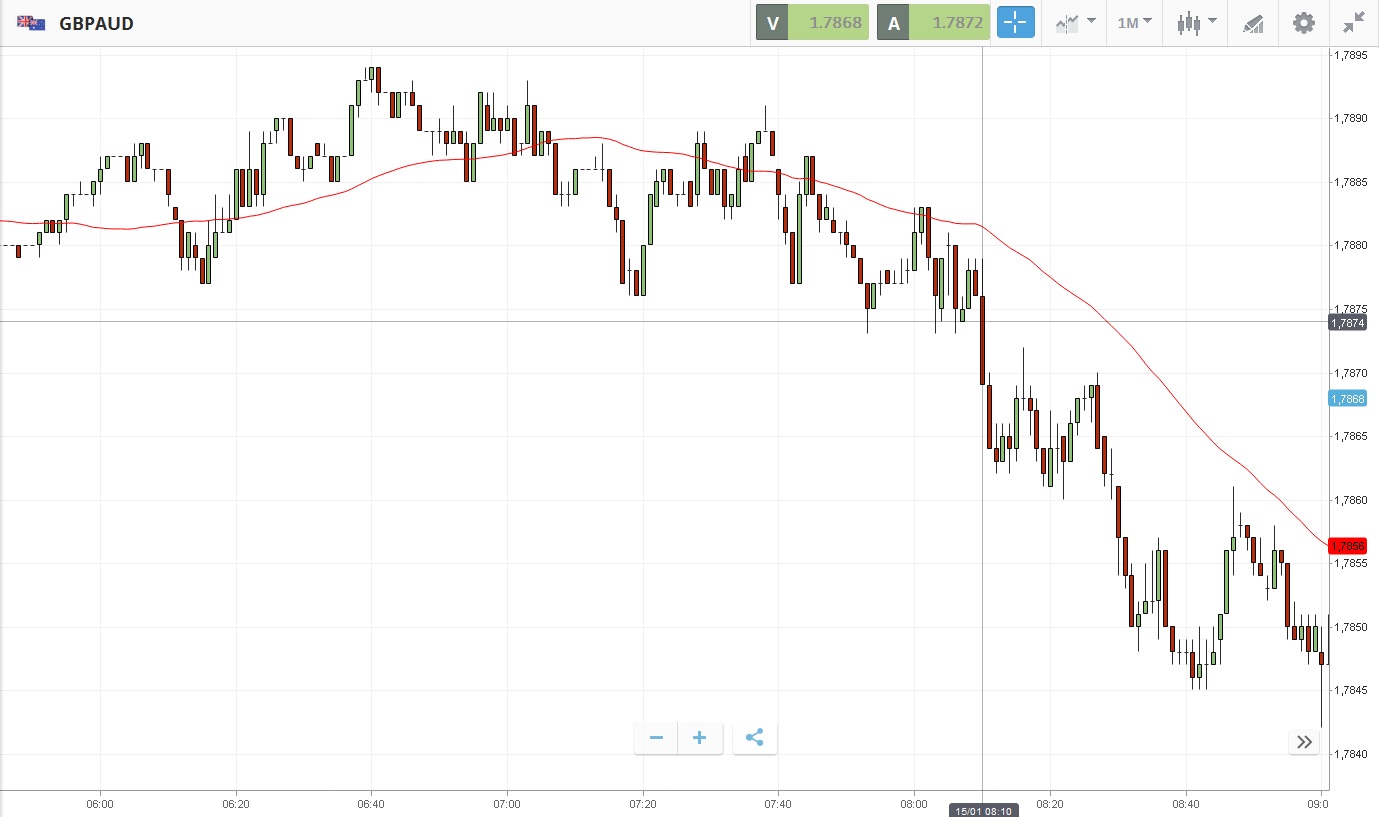Click the GBPAUD flag icon
This screenshot has width=1379, height=817.
pyautogui.click(x=31, y=23)
